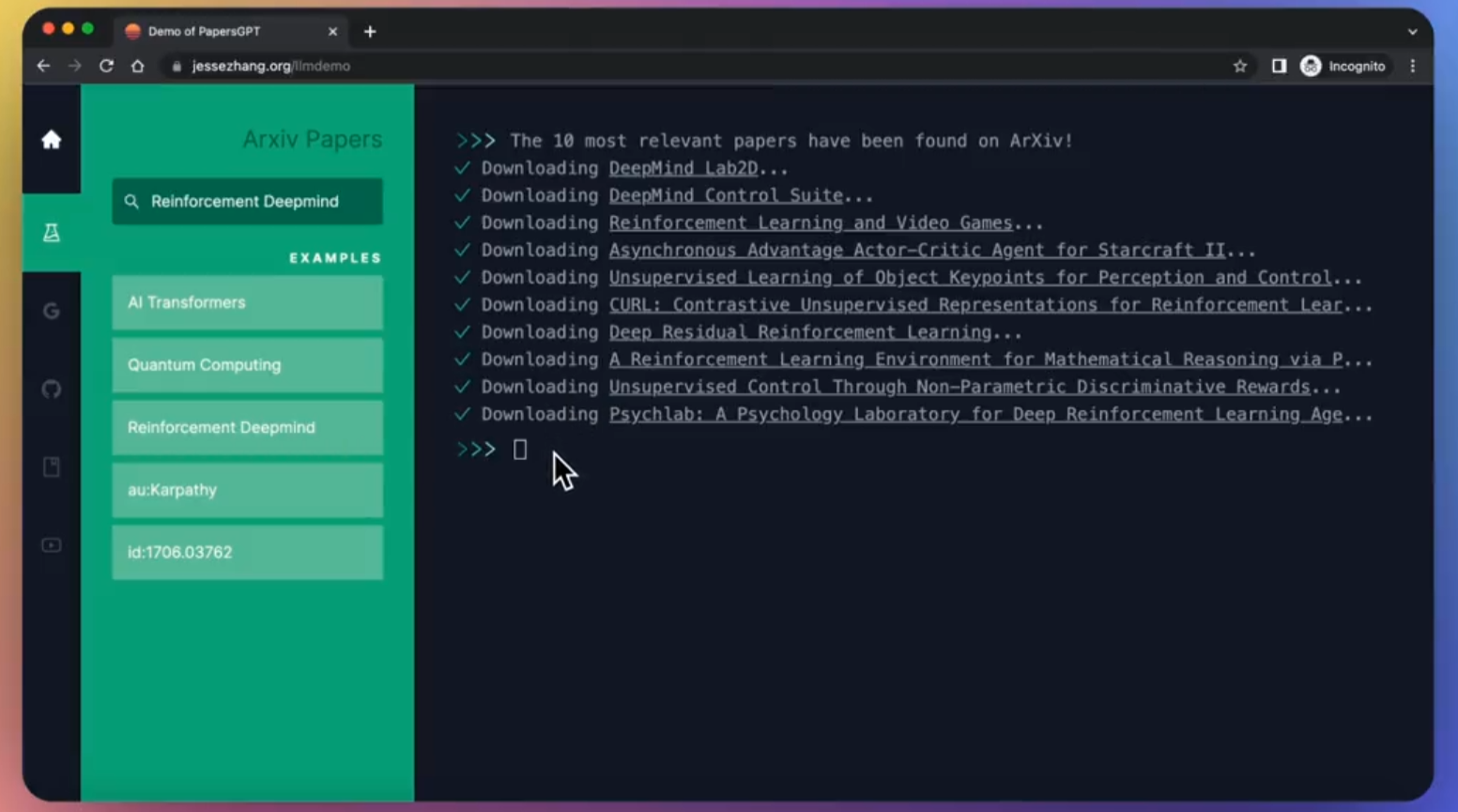Go forward with browser forward arrow
The height and width of the screenshot is (812, 1458).
[x=75, y=66]
